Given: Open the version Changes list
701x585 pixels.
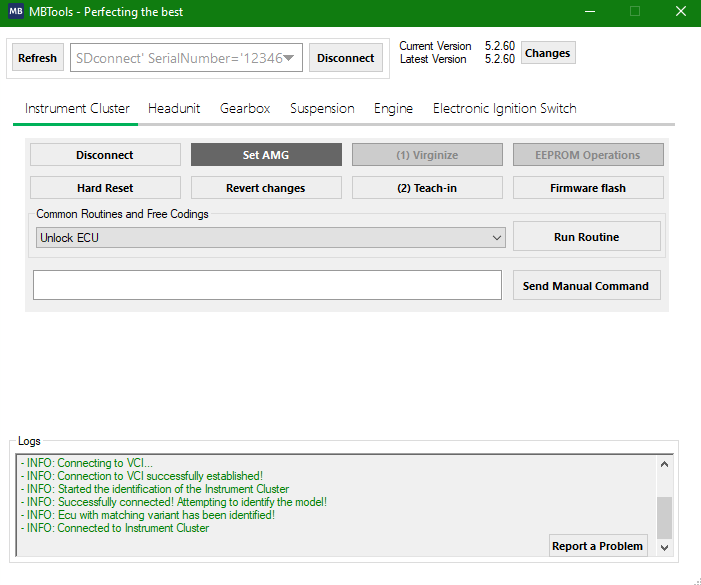Looking at the screenshot, I should pyautogui.click(x=547, y=53).
